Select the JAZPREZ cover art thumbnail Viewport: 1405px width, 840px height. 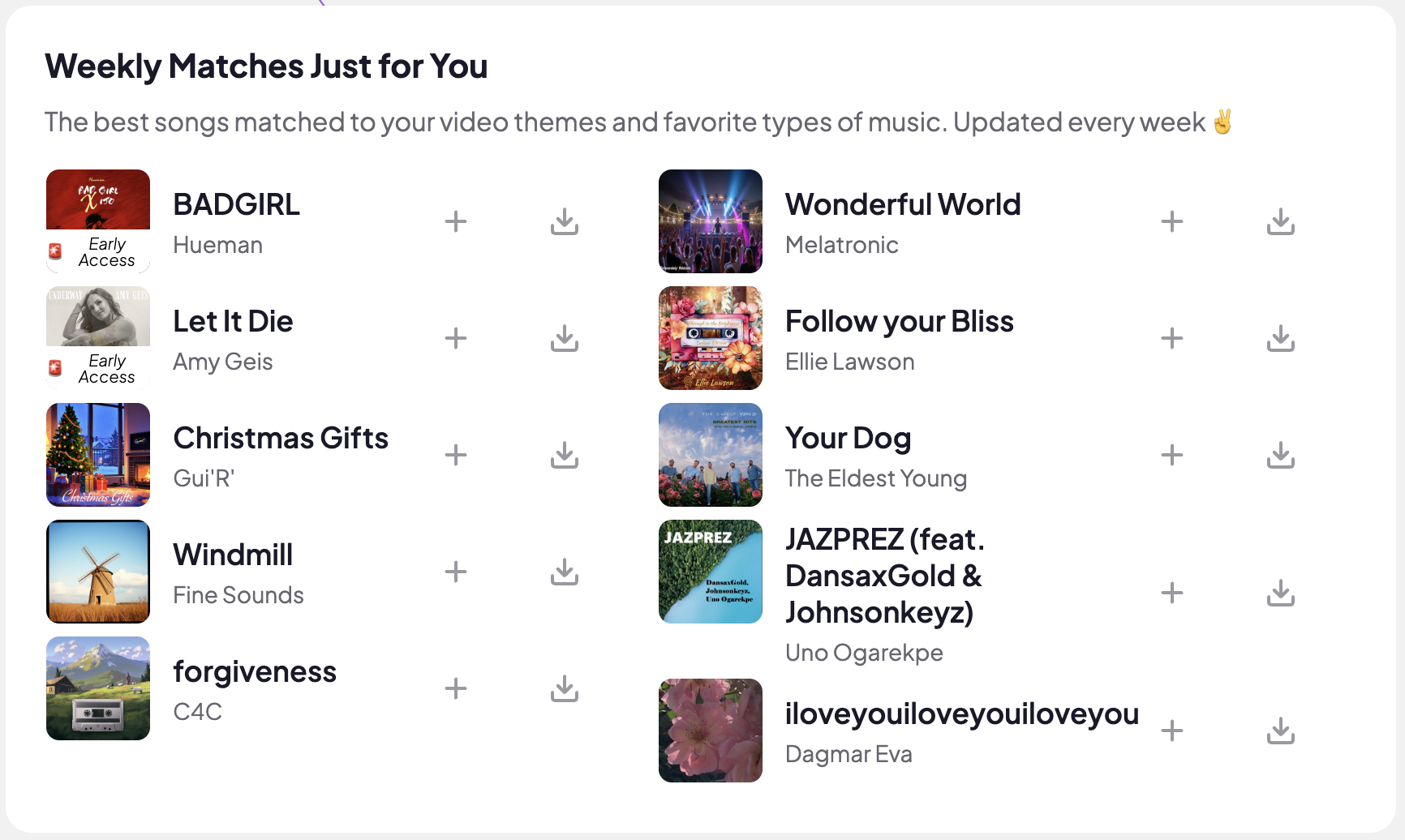pos(711,572)
